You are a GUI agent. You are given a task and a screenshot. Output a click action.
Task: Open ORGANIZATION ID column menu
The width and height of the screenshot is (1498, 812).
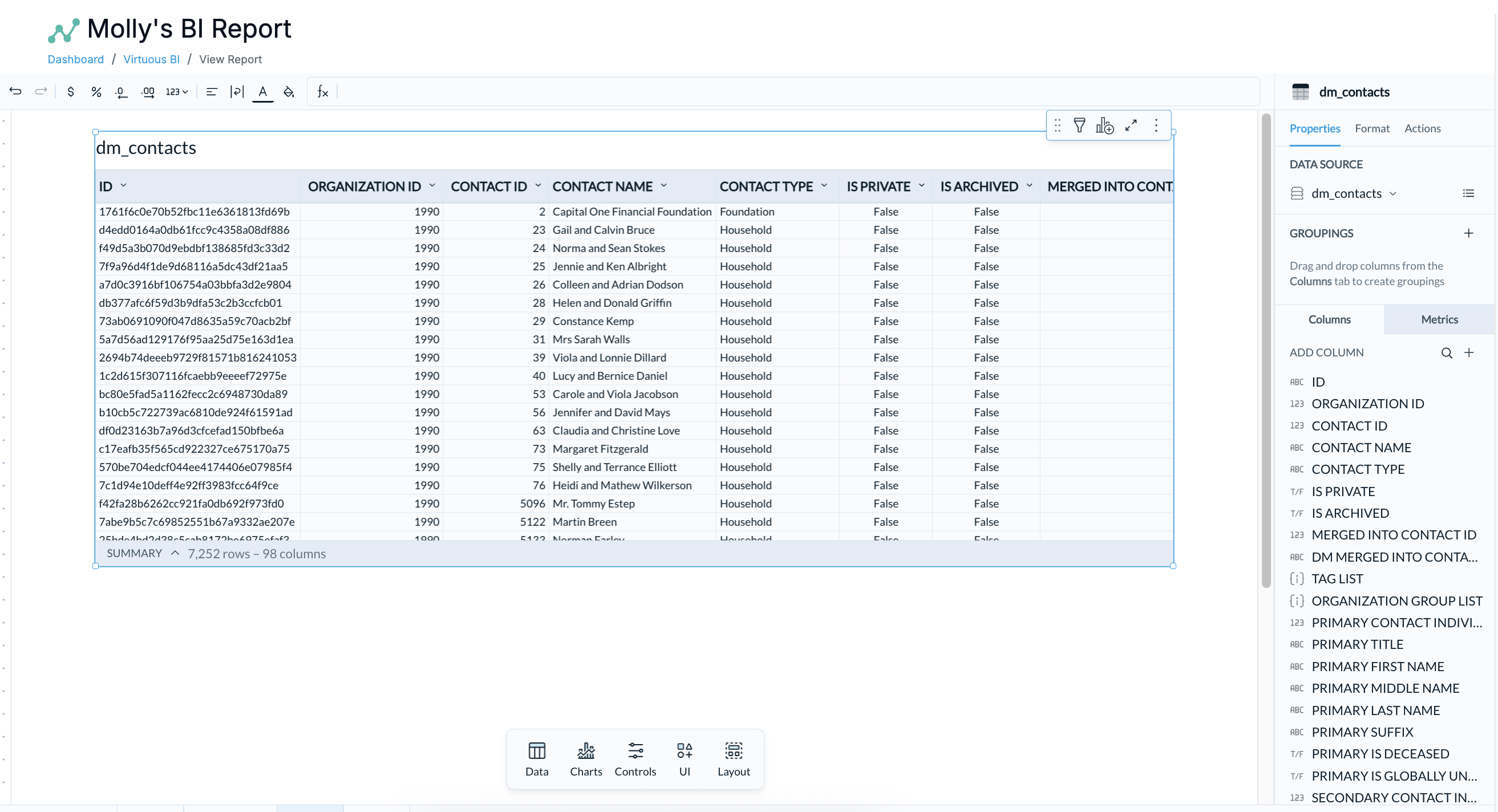coord(432,185)
